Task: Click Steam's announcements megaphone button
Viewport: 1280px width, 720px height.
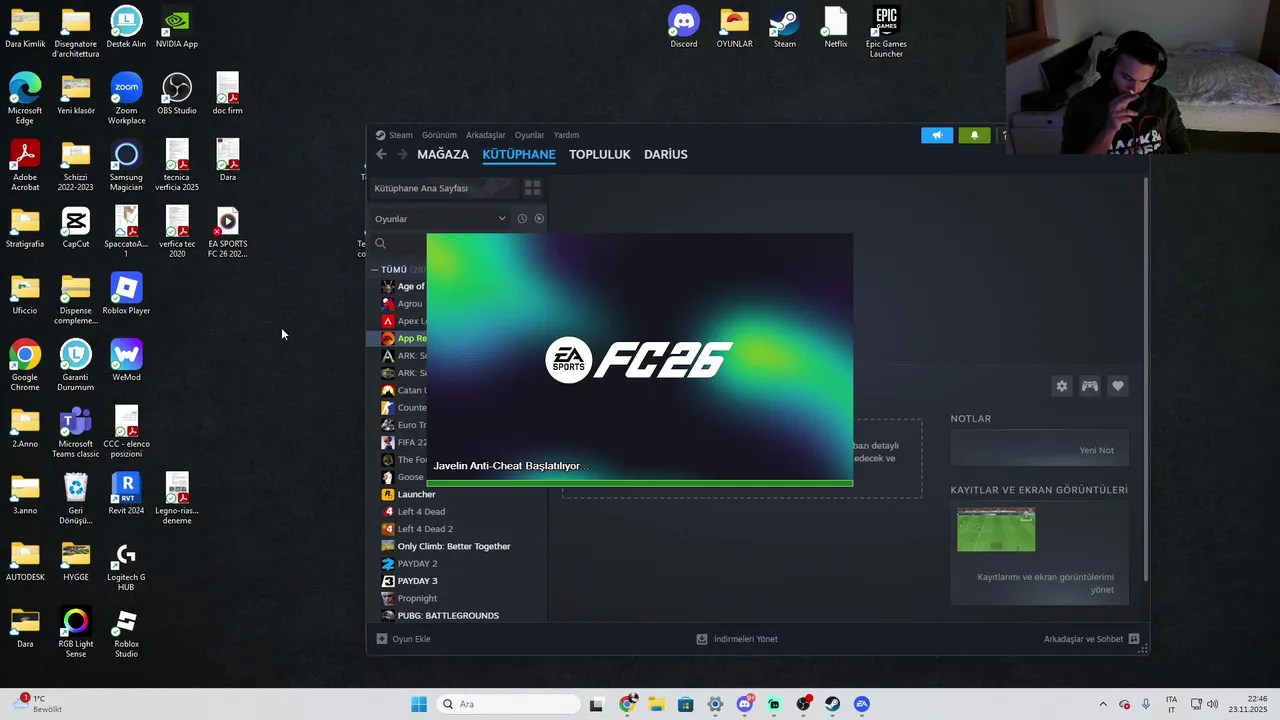Action: coord(937,135)
